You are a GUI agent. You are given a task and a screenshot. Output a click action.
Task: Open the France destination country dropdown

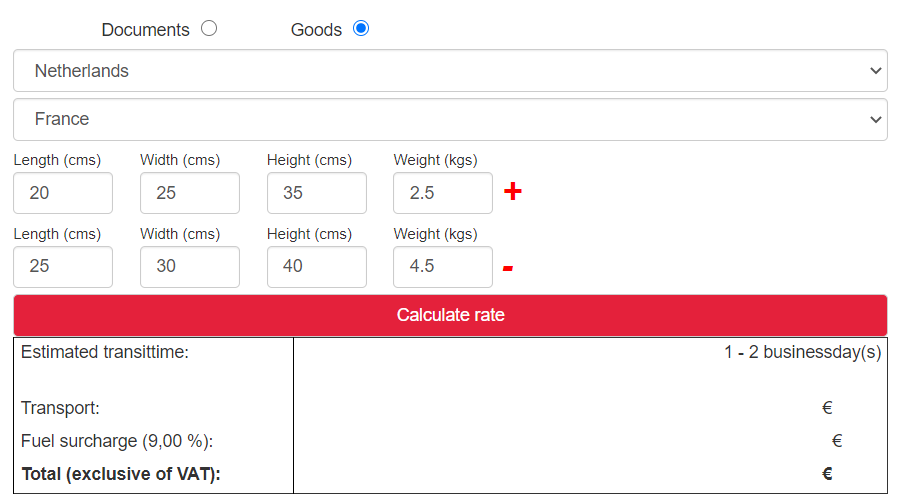coord(450,119)
